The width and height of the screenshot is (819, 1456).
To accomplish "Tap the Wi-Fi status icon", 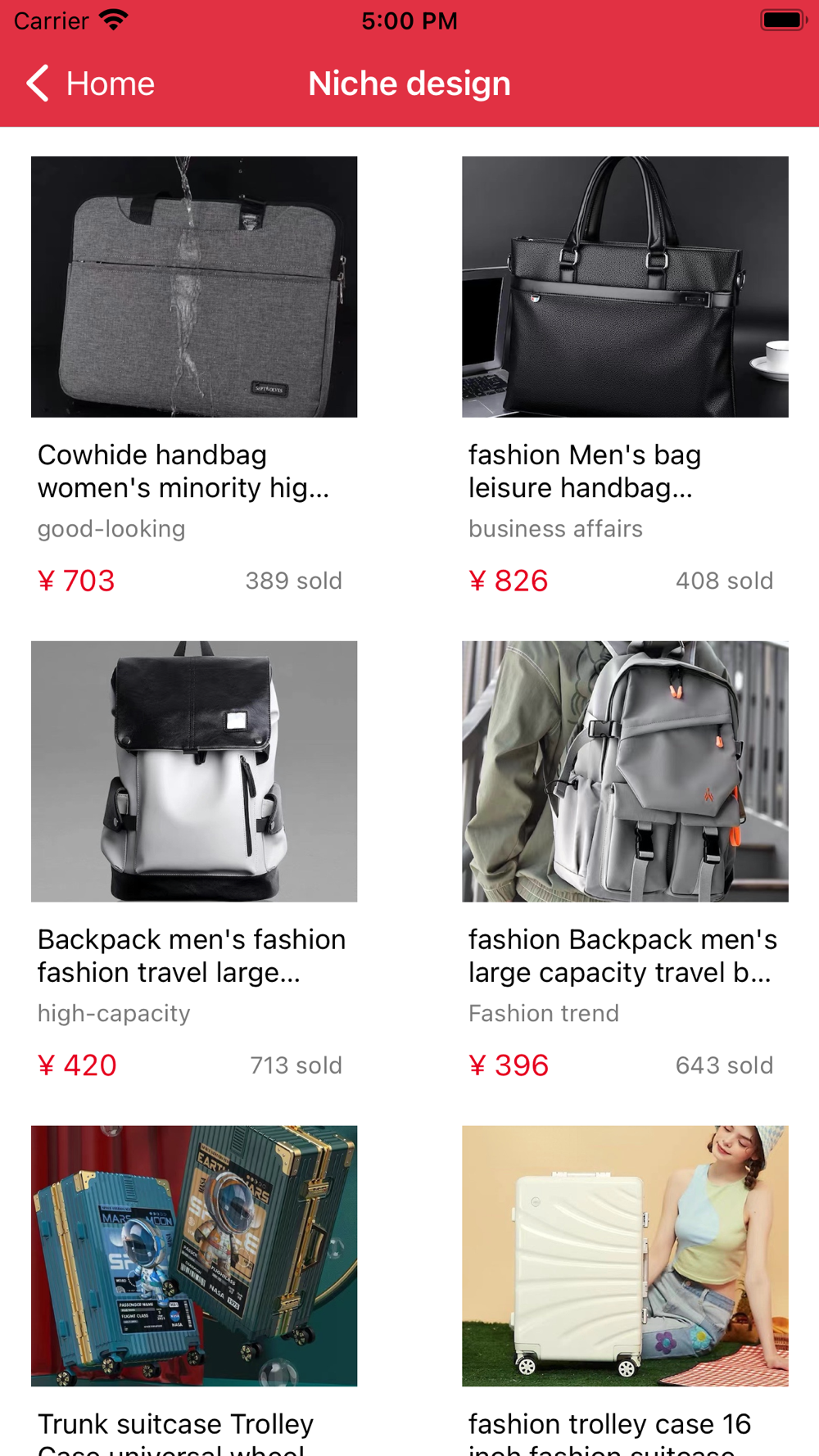I will [114, 20].
